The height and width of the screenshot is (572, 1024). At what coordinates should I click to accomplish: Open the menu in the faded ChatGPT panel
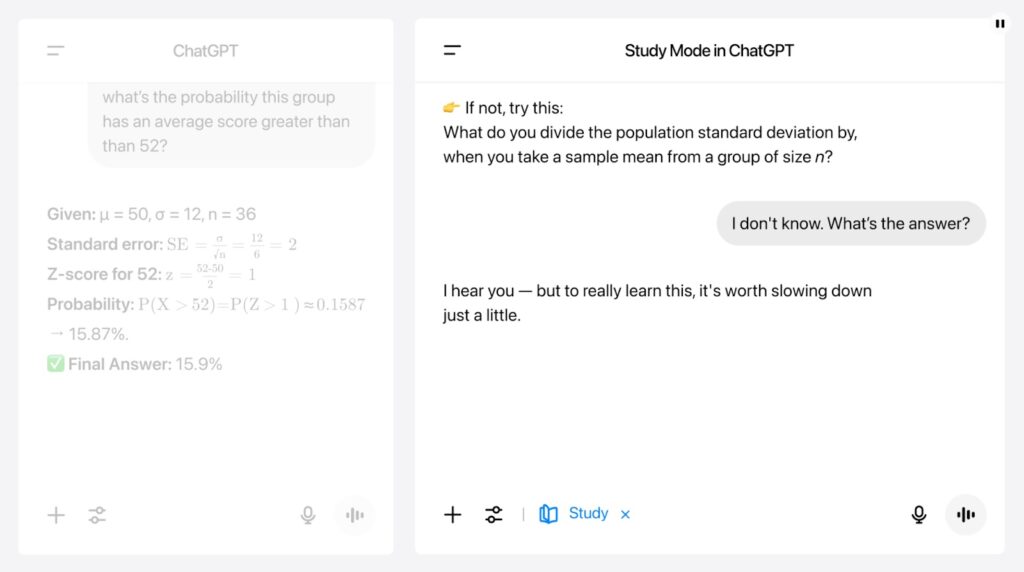[x=56, y=51]
